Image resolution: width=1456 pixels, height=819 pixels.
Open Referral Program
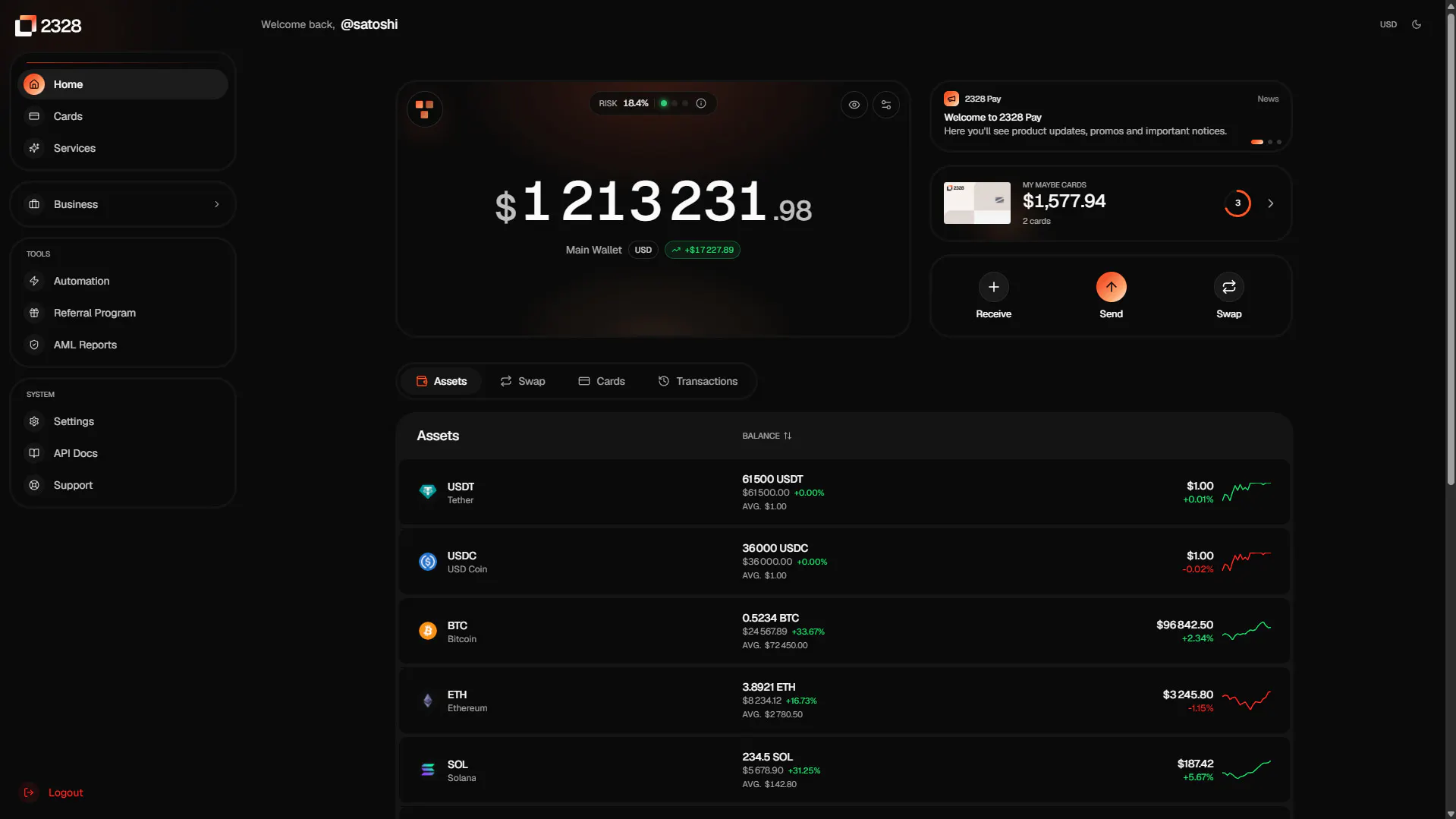[x=123, y=313]
